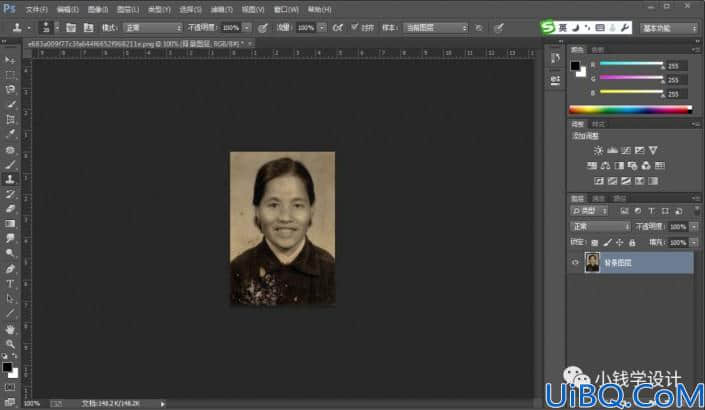Toggle the Aligned checkbox in options bar
This screenshot has height=410, width=705.
(355, 27)
